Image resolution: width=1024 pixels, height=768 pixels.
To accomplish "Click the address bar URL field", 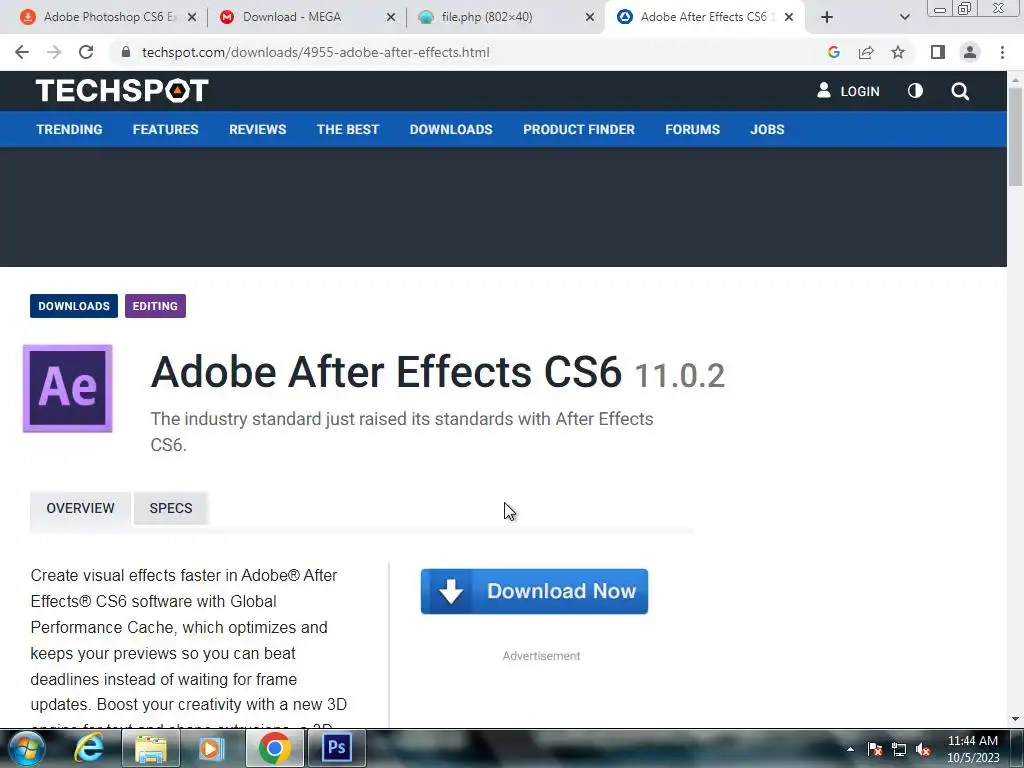I will pyautogui.click(x=315, y=52).
